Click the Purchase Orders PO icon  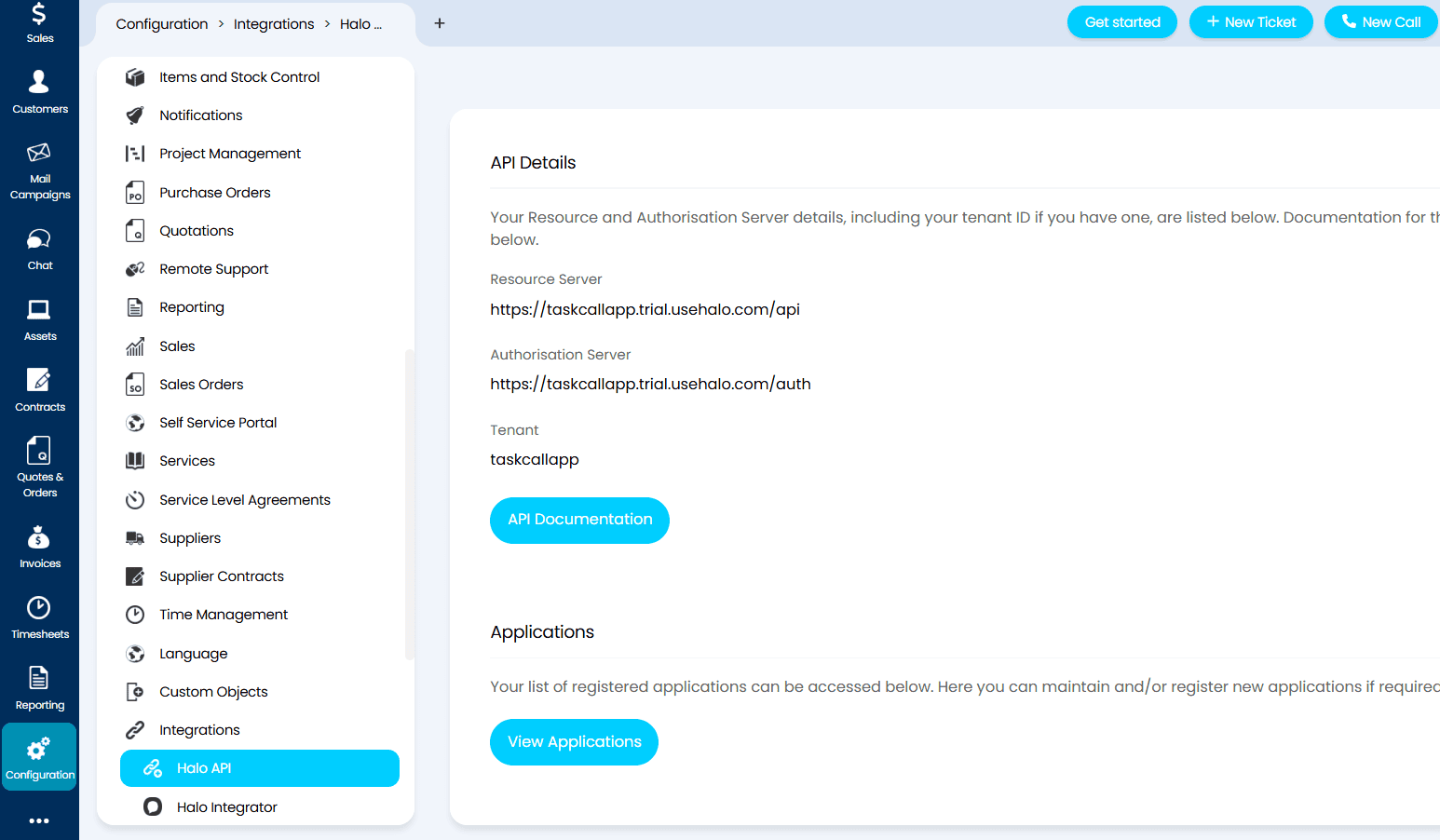(135, 193)
